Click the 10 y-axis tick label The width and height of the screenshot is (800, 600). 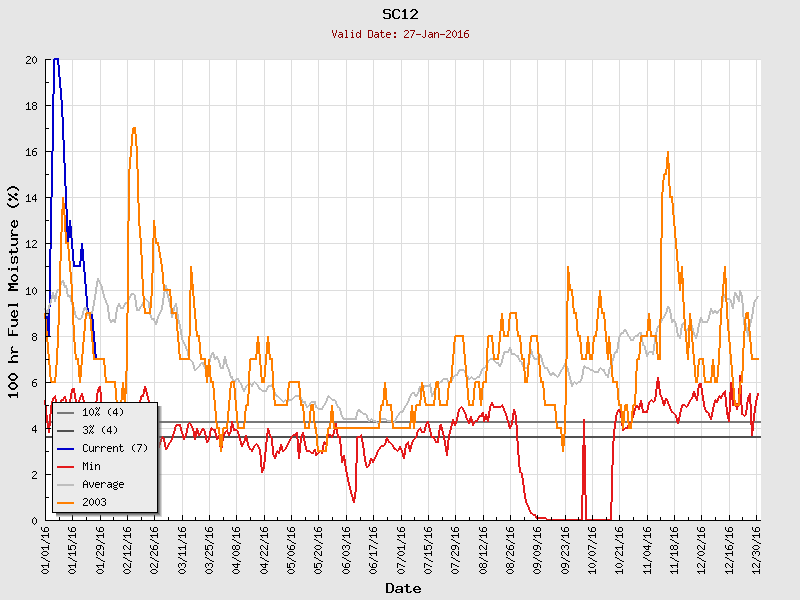click(31, 290)
